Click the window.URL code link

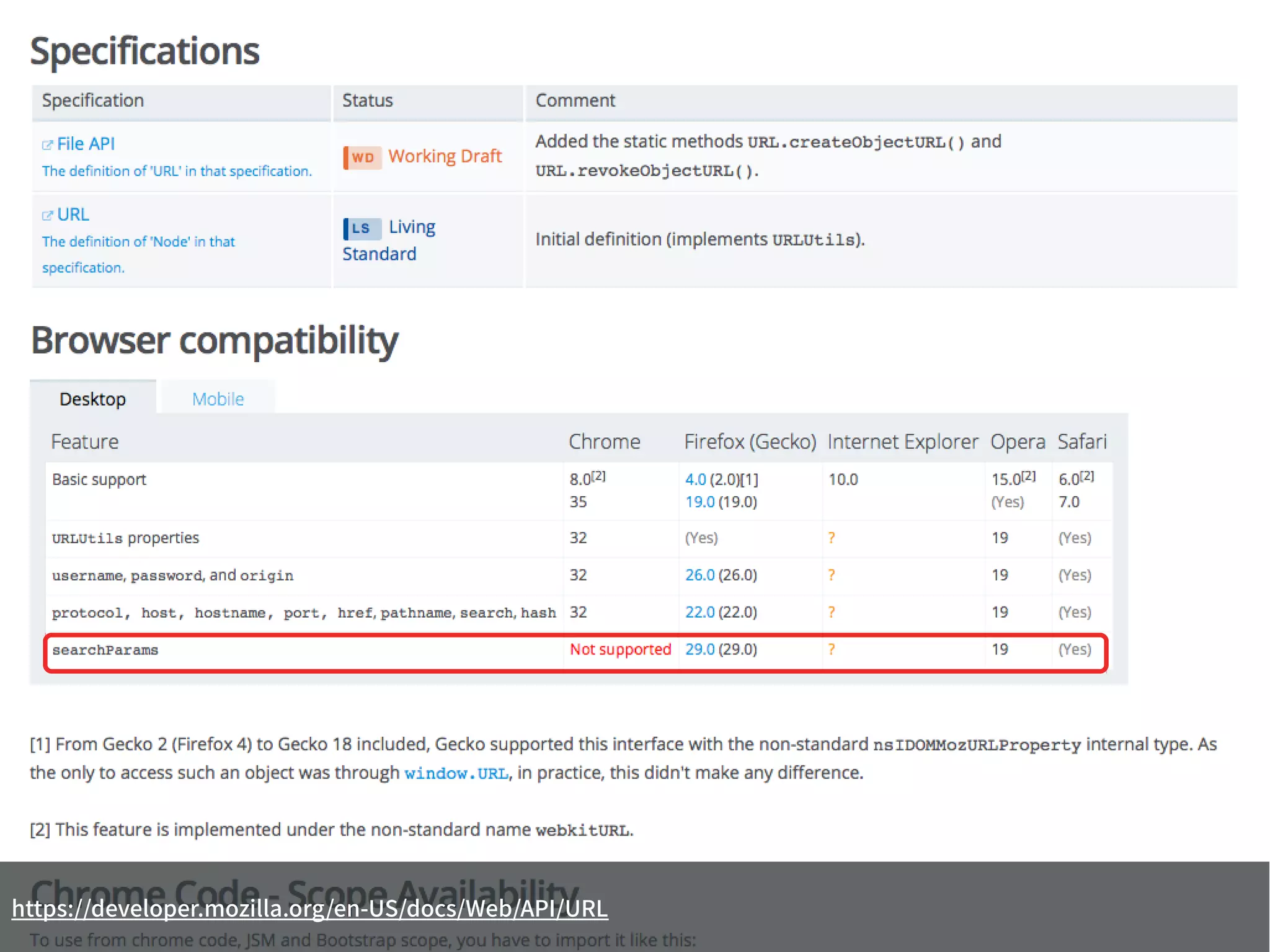pyautogui.click(x=456, y=773)
